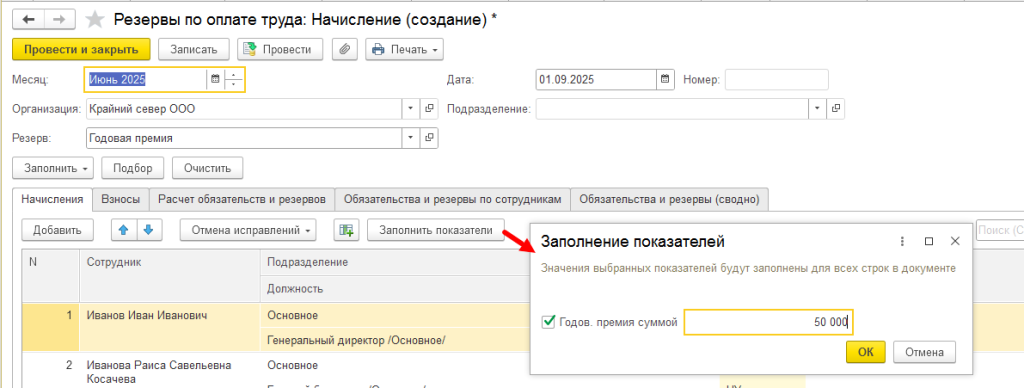Open the calendar for the Дата field

point(665,80)
